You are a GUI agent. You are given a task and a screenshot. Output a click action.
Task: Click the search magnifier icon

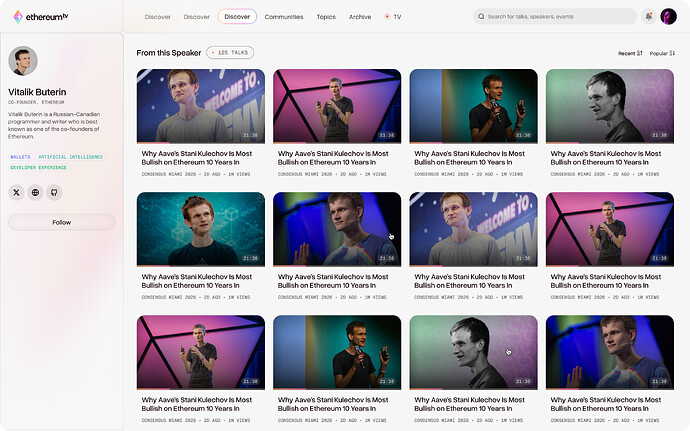481,17
